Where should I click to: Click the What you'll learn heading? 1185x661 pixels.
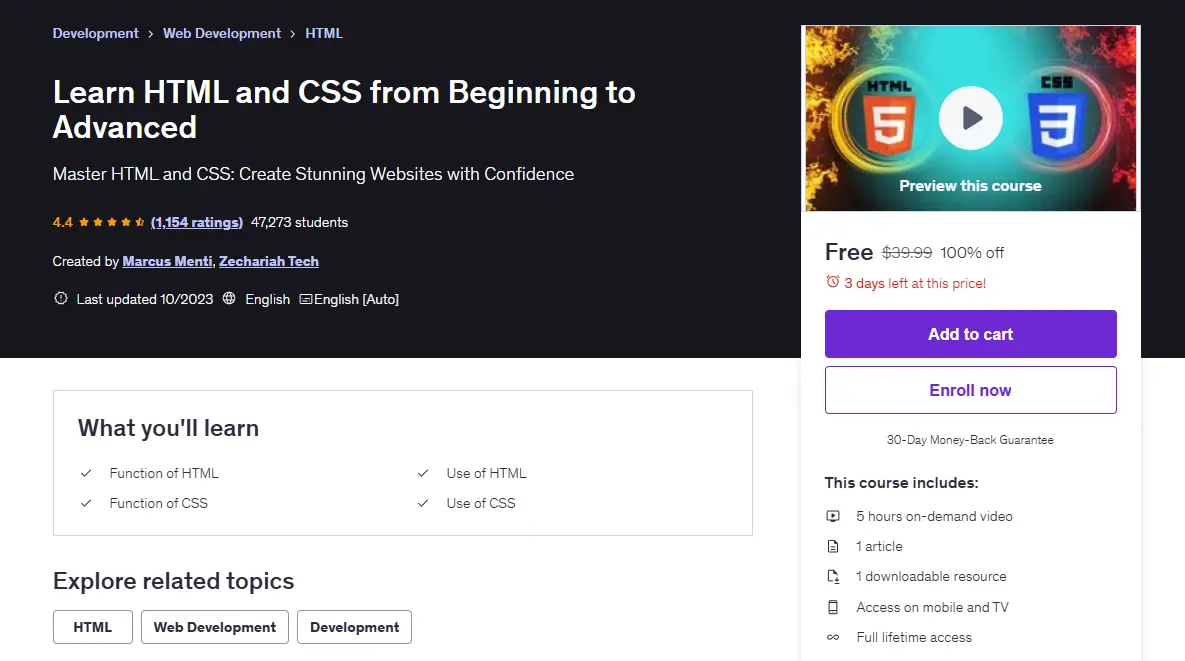168,428
